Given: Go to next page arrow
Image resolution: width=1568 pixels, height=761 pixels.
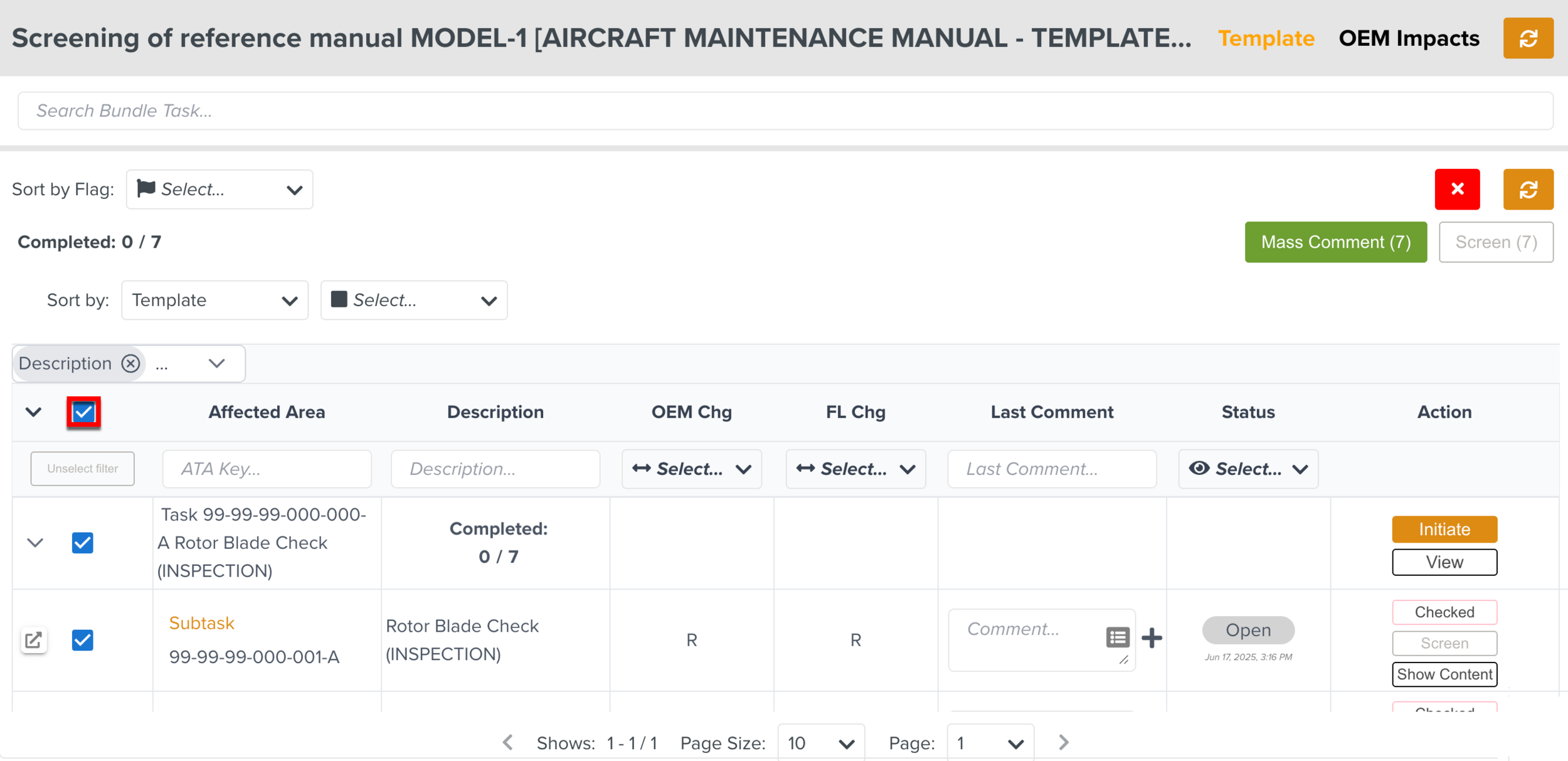Looking at the screenshot, I should [x=1063, y=743].
